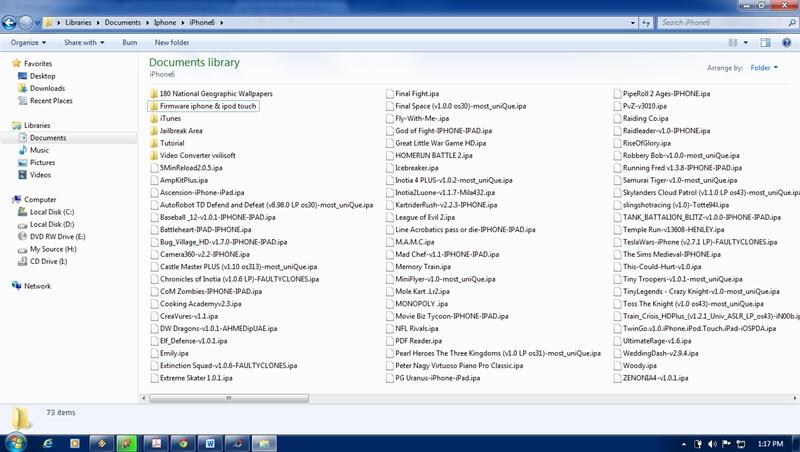Screen dimensions: 800x452
Task: Select the Video Converter xilisoft folder
Action: point(197,155)
